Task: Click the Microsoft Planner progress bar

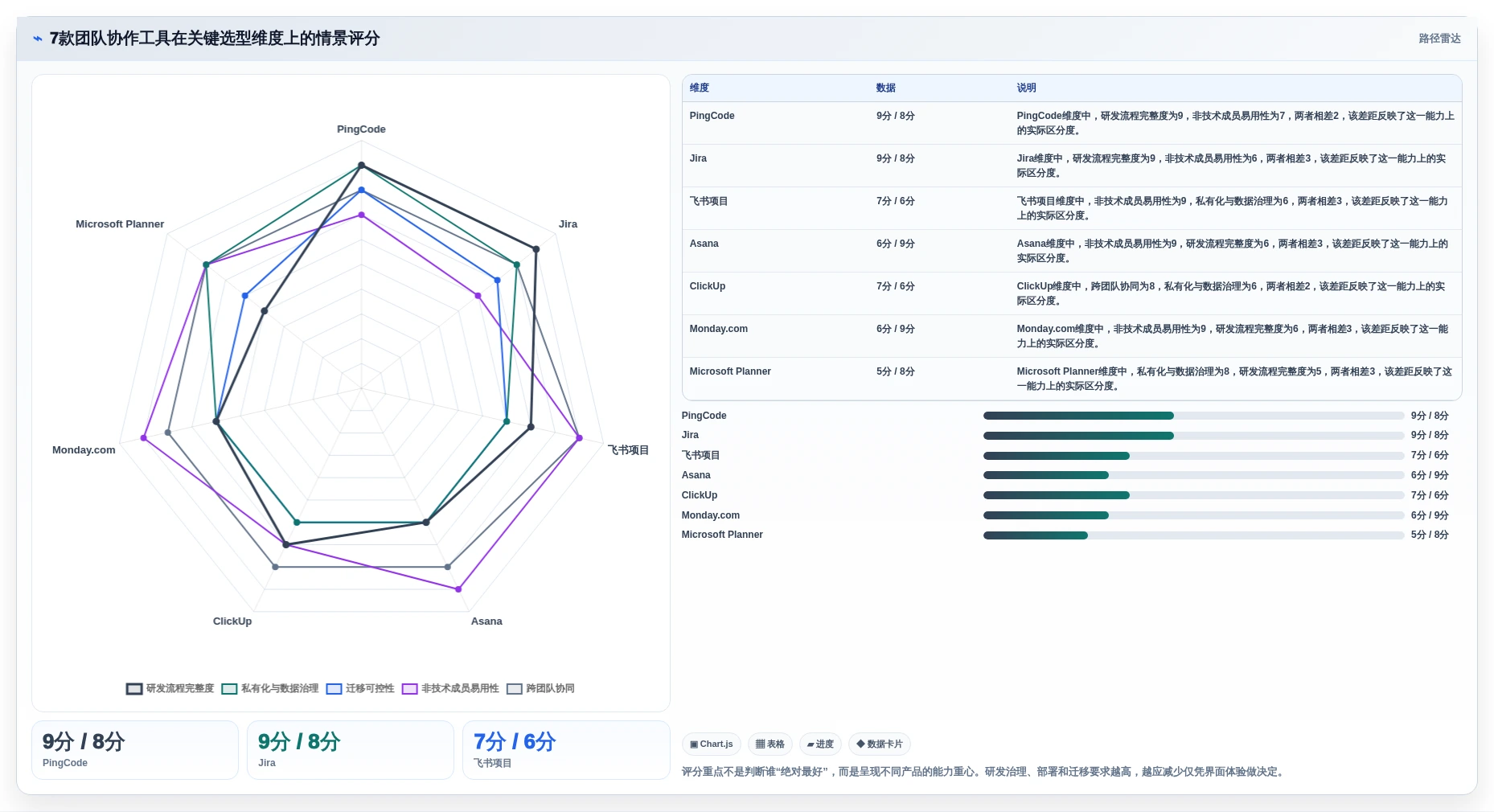Action: tap(1193, 535)
